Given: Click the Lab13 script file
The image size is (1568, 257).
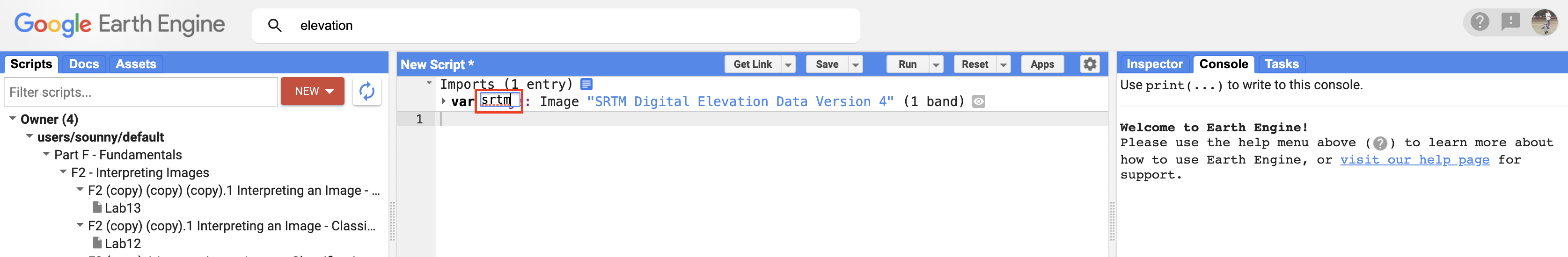Looking at the screenshot, I should pyautogui.click(x=122, y=208).
